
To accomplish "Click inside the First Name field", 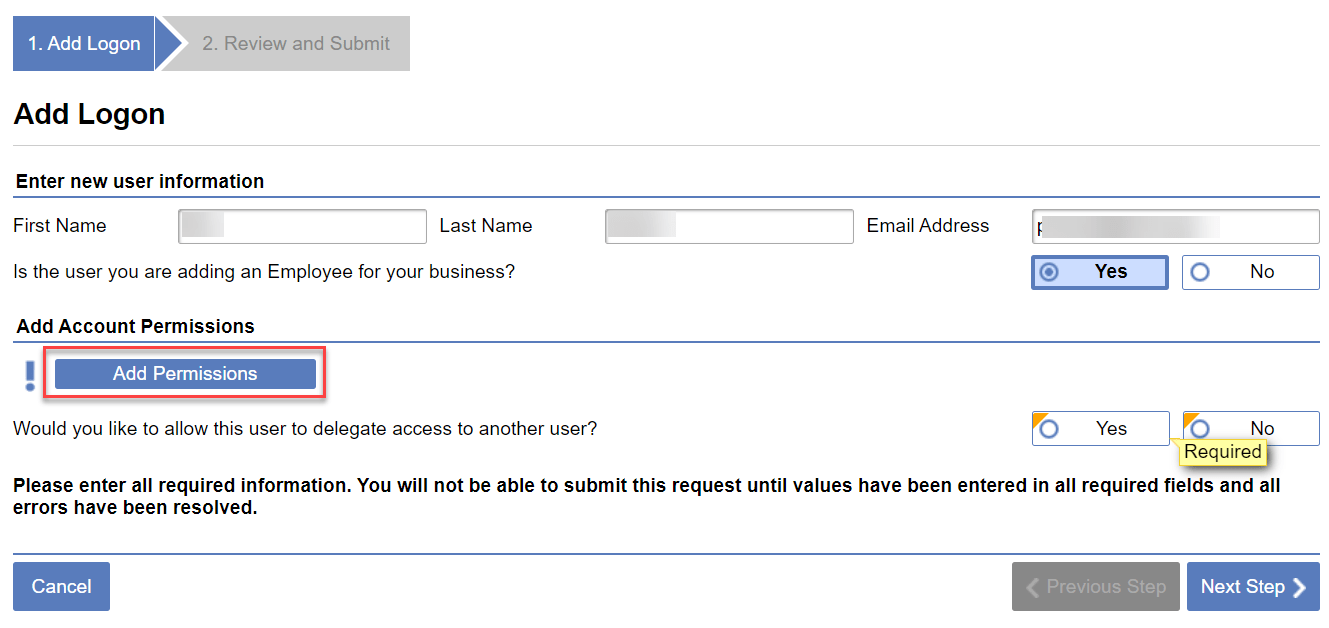I will [302, 226].
